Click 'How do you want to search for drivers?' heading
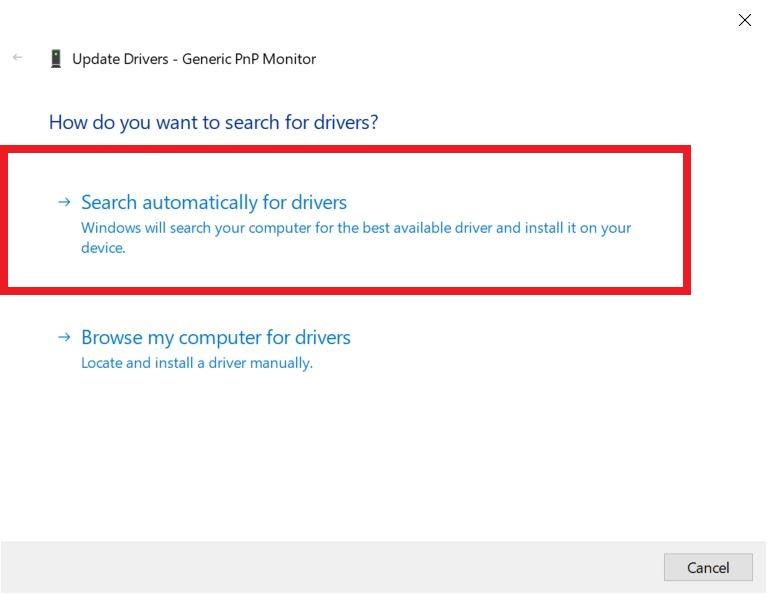 click(213, 122)
